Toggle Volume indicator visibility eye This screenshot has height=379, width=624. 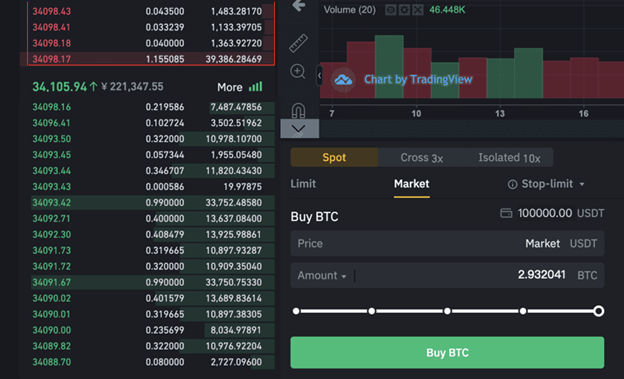coord(391,10)
